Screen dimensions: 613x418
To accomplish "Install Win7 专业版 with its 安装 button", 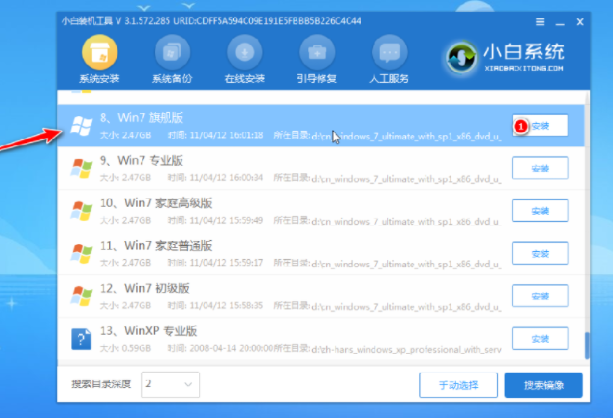I will 540,168.
